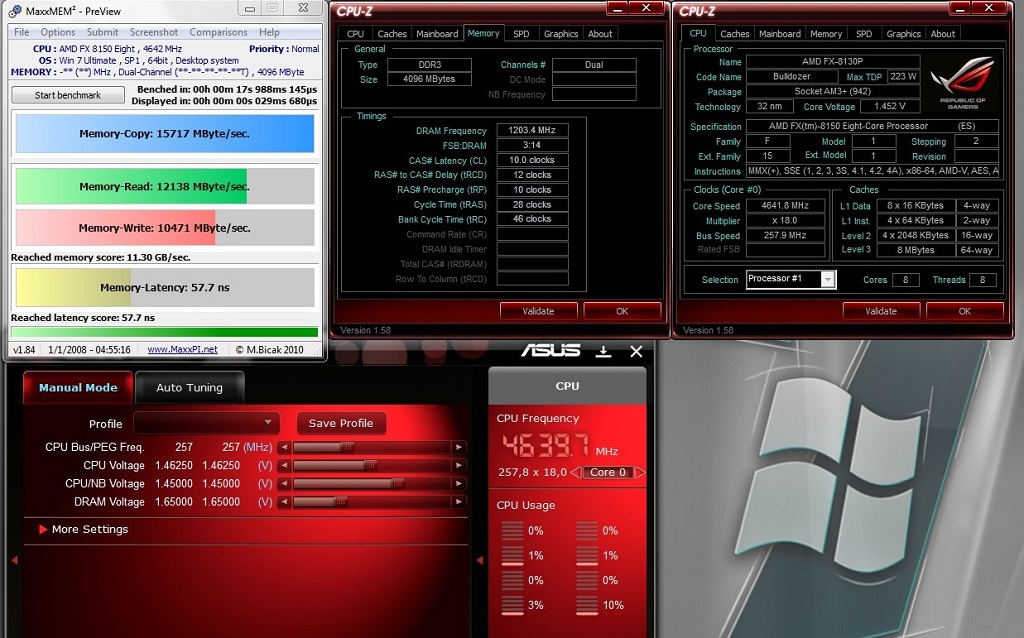Increase CPU Bus/PEG Freq. with right arrow

[x=459, y=447]
